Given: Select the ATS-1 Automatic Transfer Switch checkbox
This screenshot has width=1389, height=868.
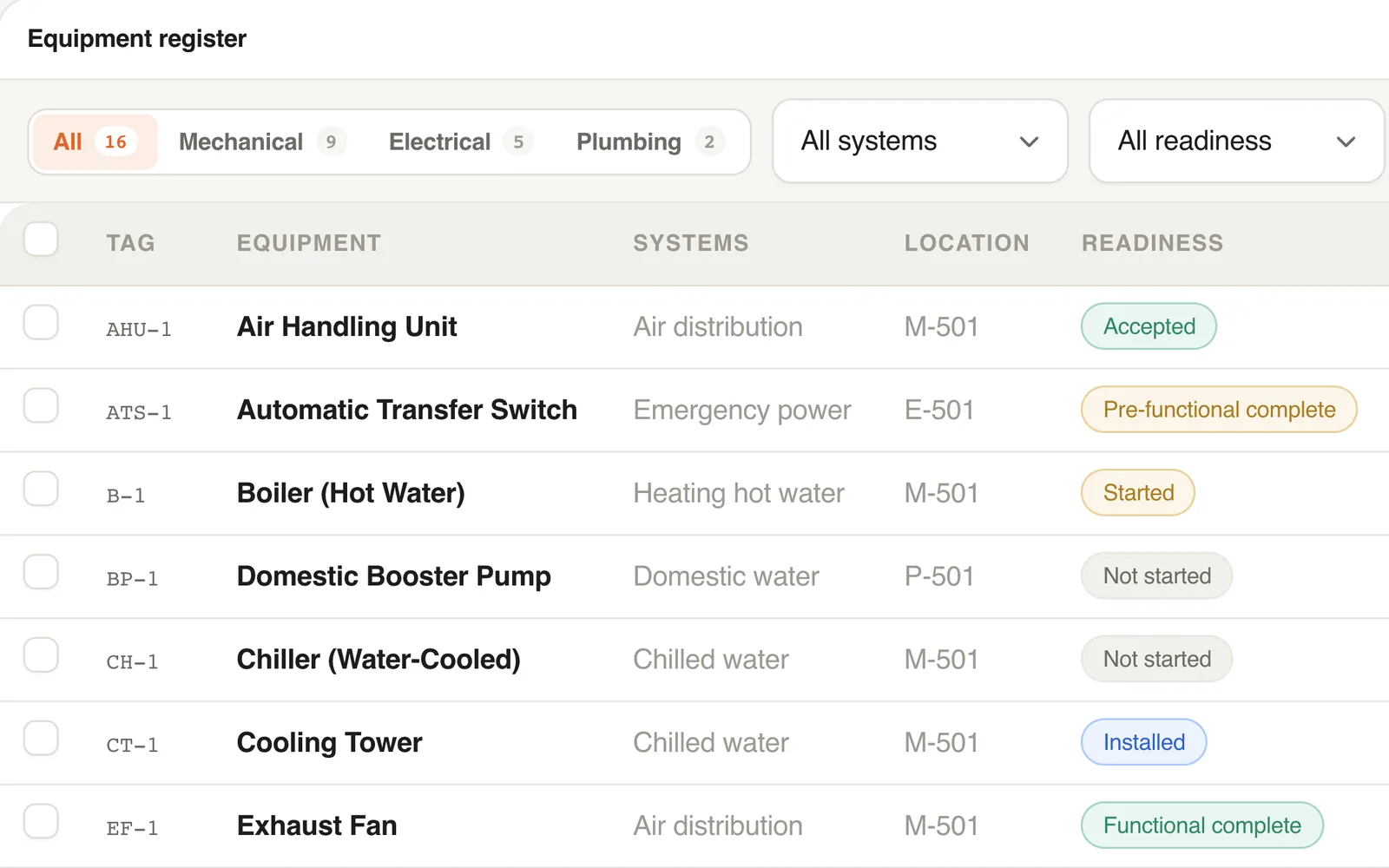Looking at the screenshot, I should (x=41, y=406).
